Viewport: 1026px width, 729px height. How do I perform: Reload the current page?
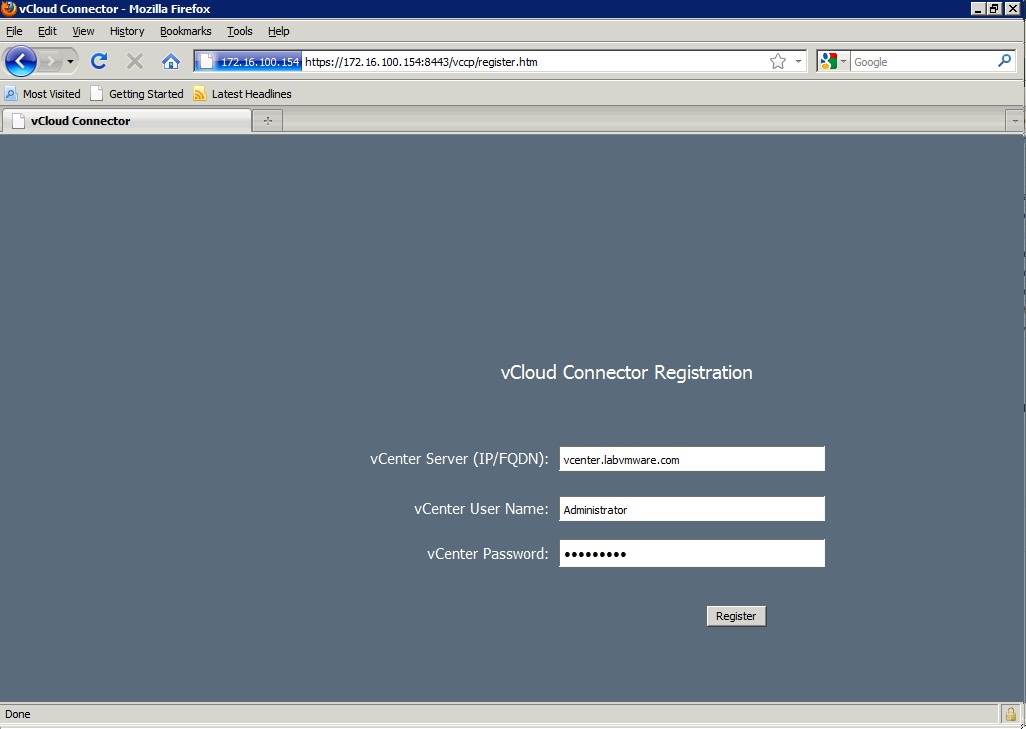[99, 62]
